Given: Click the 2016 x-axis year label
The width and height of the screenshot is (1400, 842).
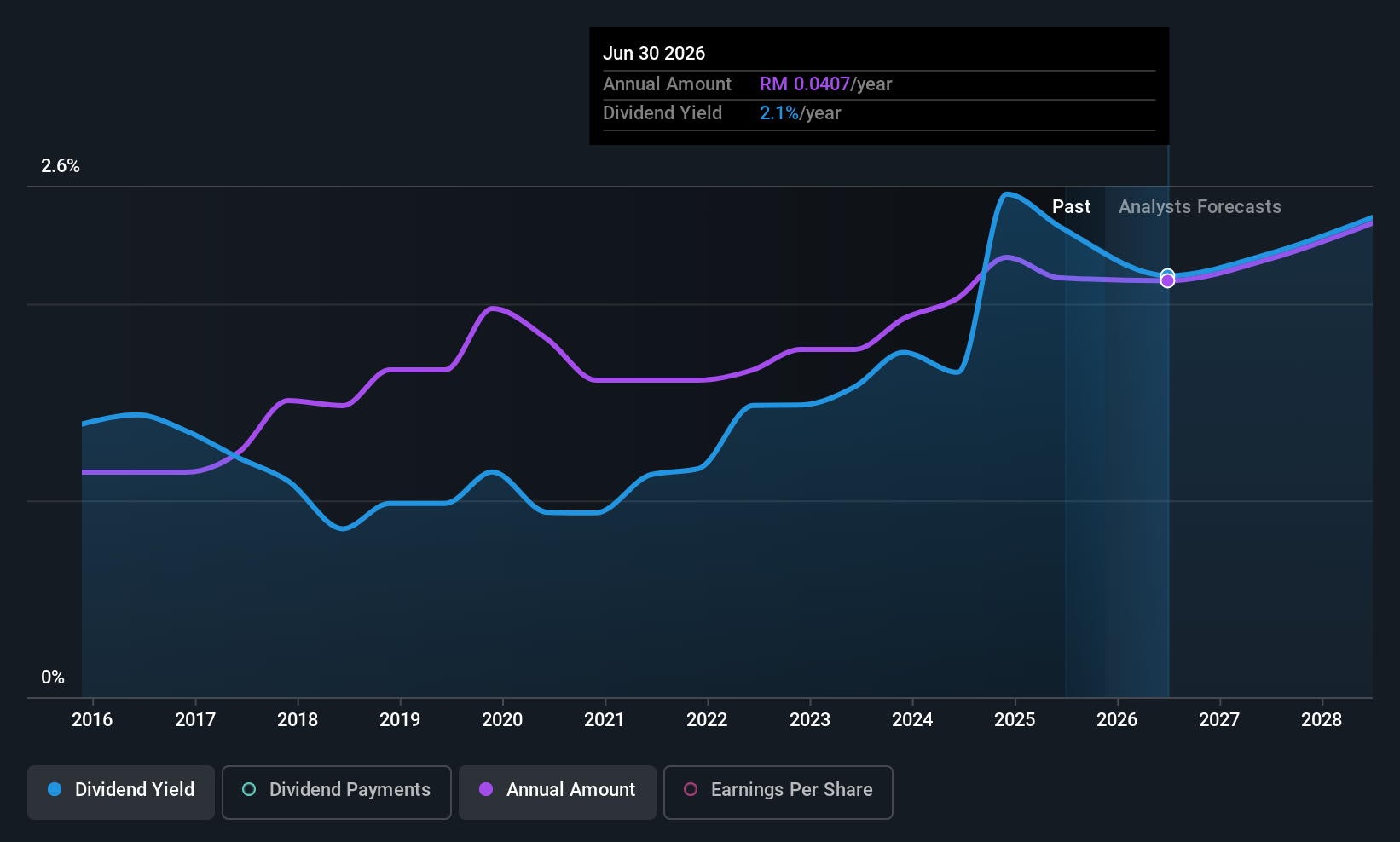Looking at the screenshot, I should click(x=92, y=720).
